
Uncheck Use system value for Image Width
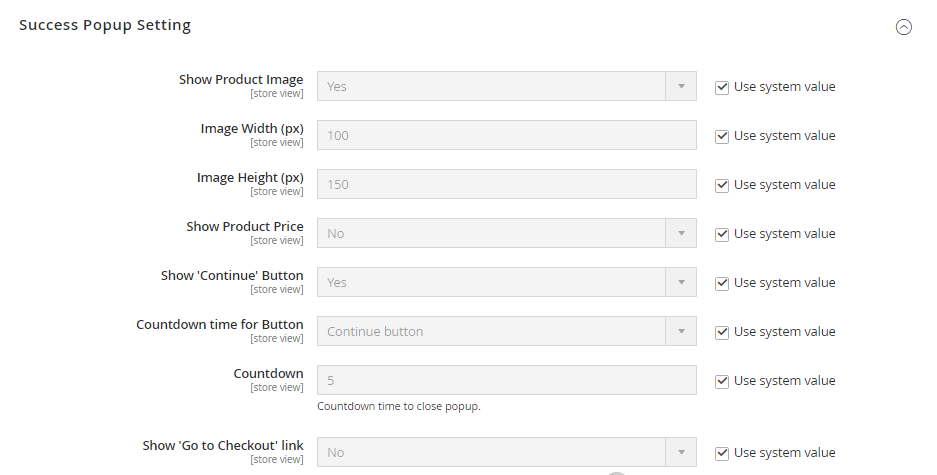[x=722, y=136]
